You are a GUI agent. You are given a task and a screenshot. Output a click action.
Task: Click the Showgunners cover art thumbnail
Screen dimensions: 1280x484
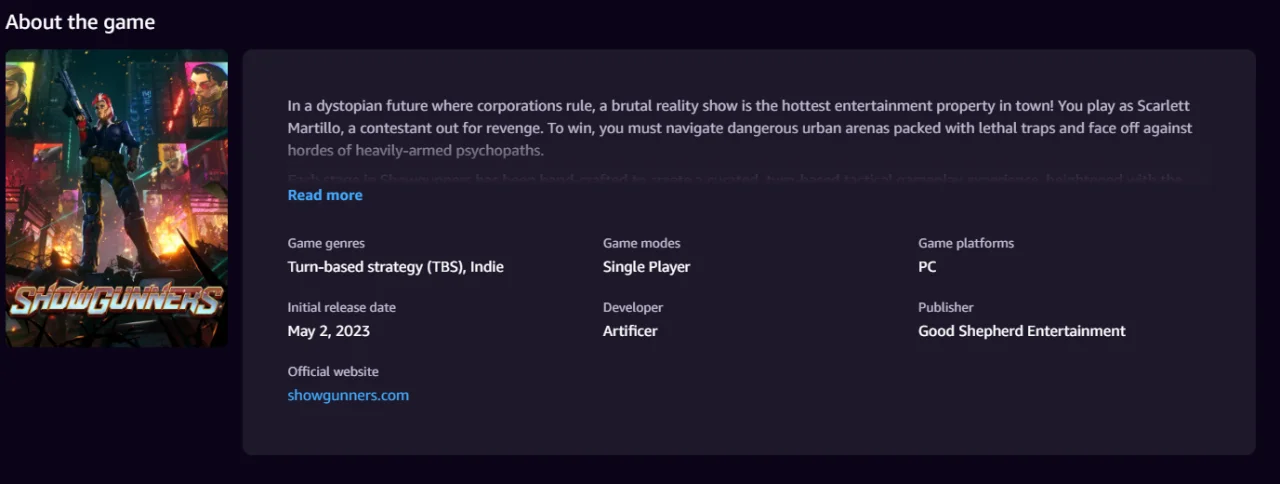[117, 199]
